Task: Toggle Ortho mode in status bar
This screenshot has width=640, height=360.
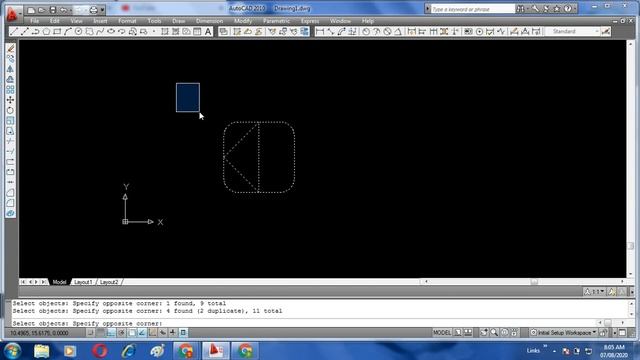Action: [x=111, y=333]
